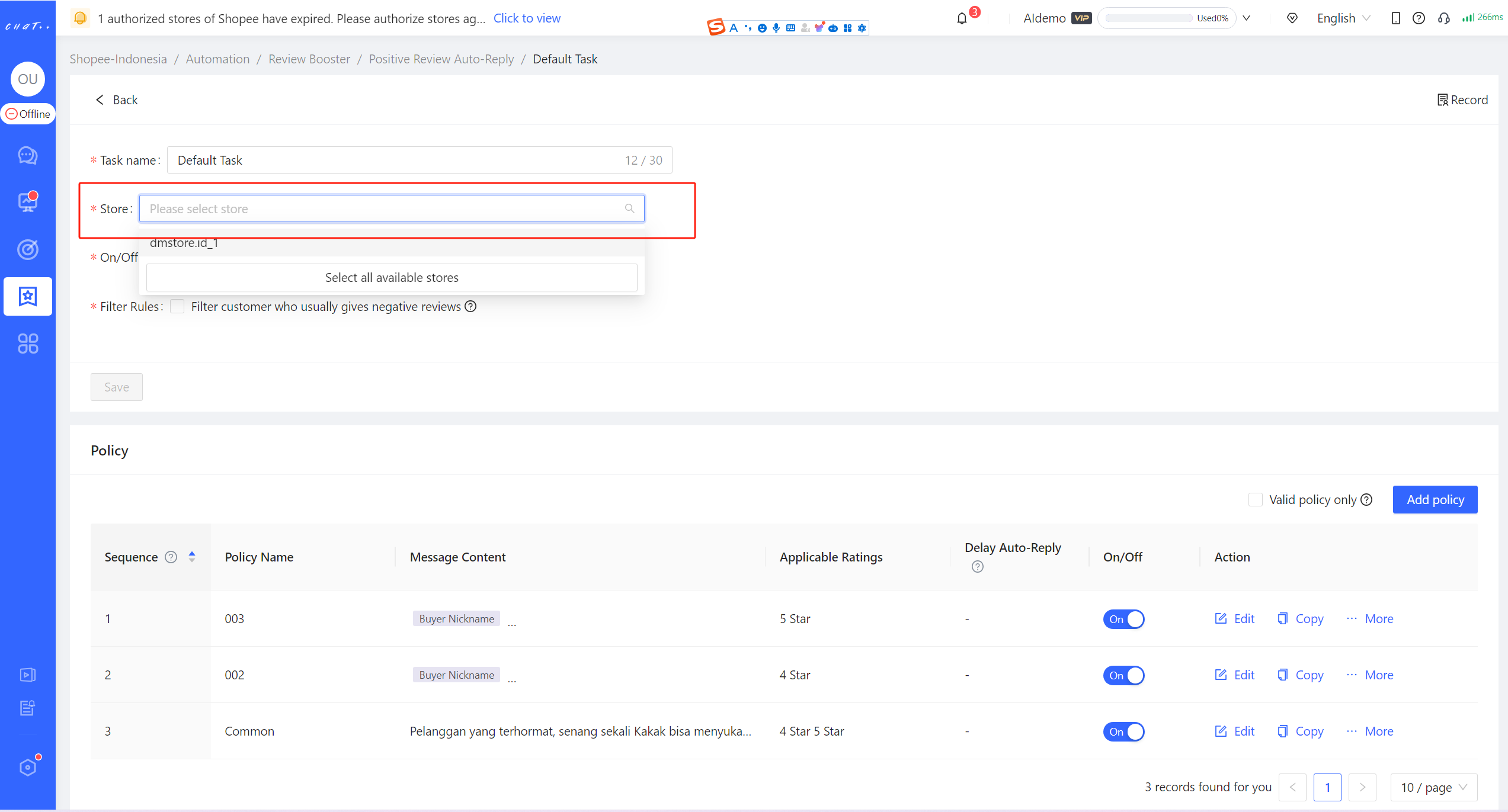This screenshot has height=812, width=1508.
Task: Click the diamond membership icon in the header
Action: coord(1292,18)
